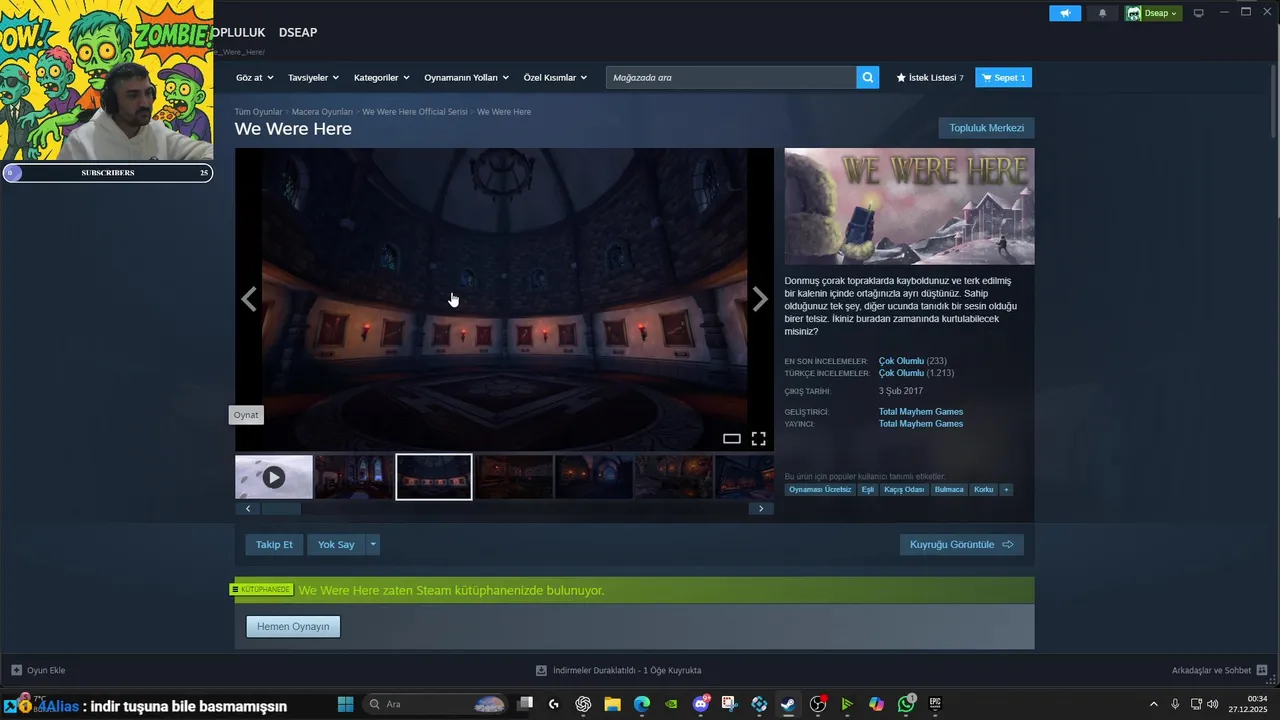Open OBS Studio from taskbar

tap(818, 704)
